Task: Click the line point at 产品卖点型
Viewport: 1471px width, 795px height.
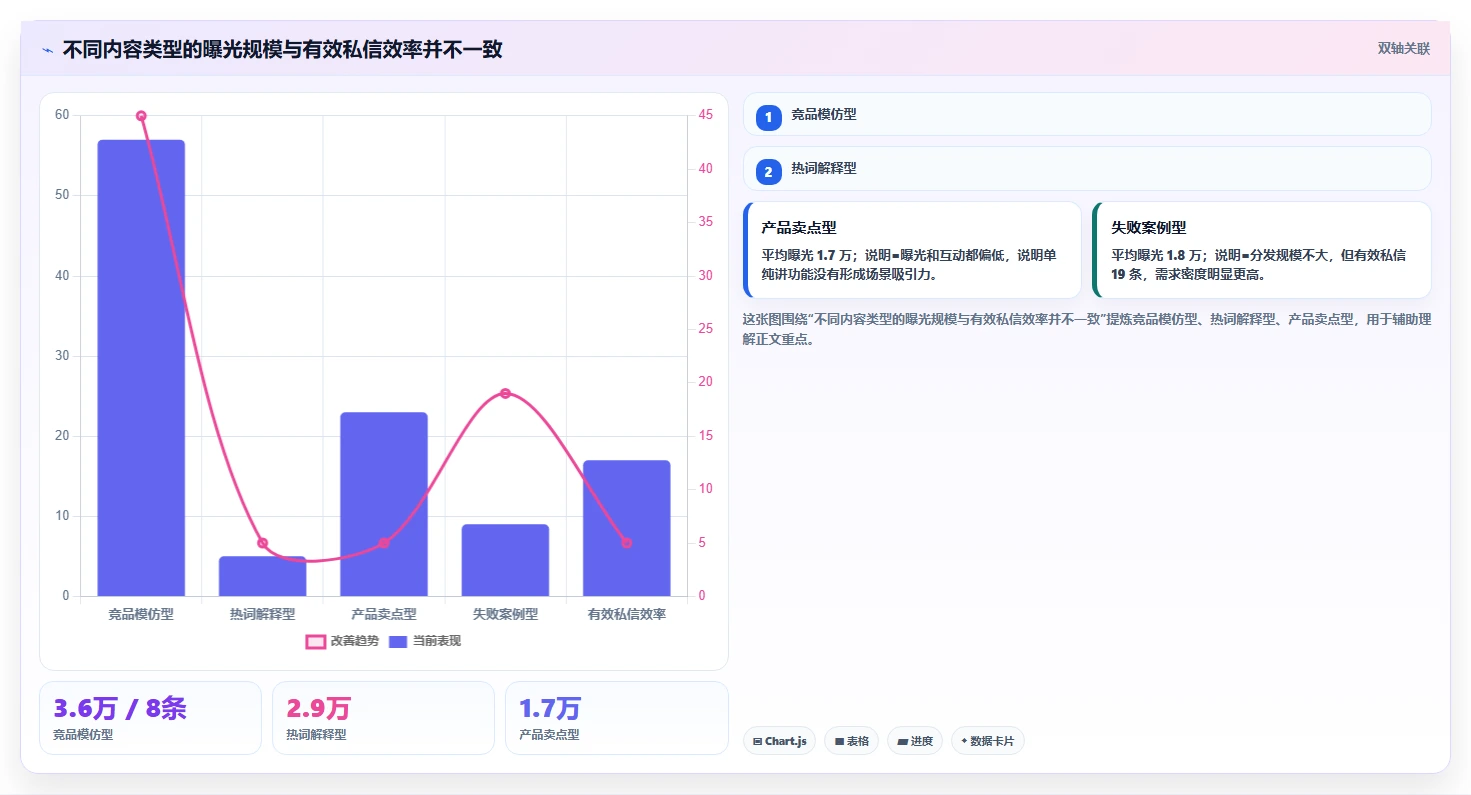Action: (384, 543)
